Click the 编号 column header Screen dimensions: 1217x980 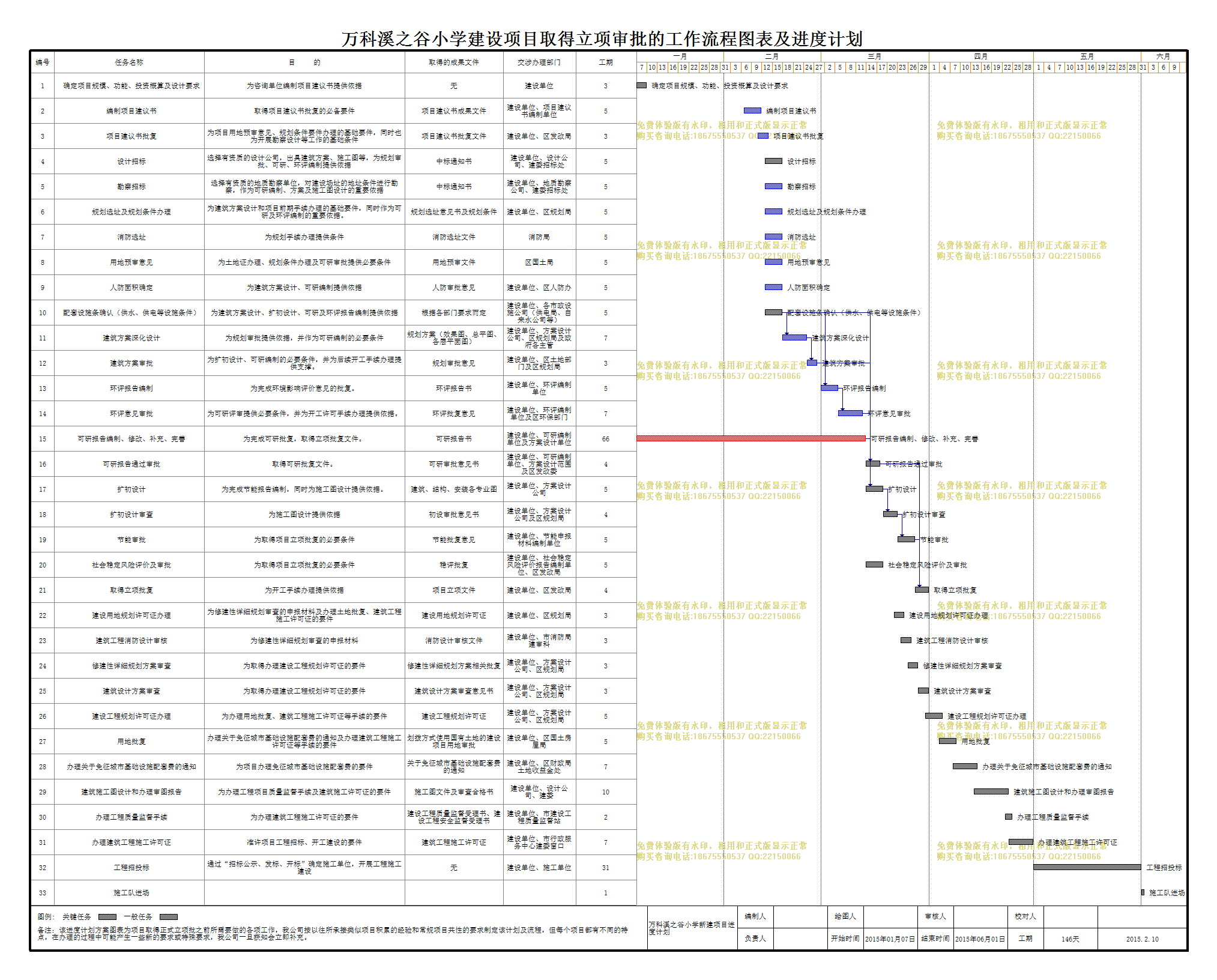click(43, 62)
